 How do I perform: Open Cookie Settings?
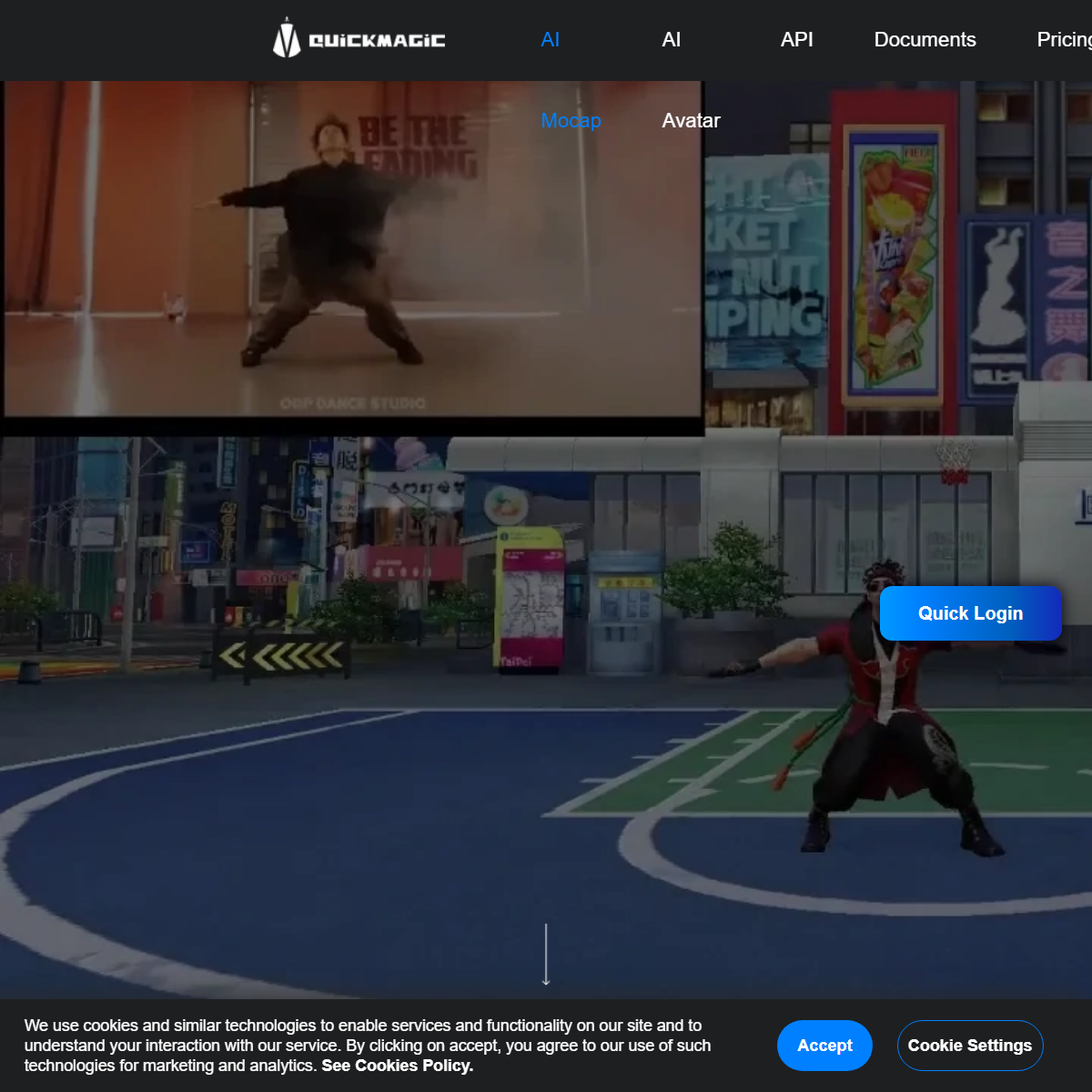click(970, 1046)
